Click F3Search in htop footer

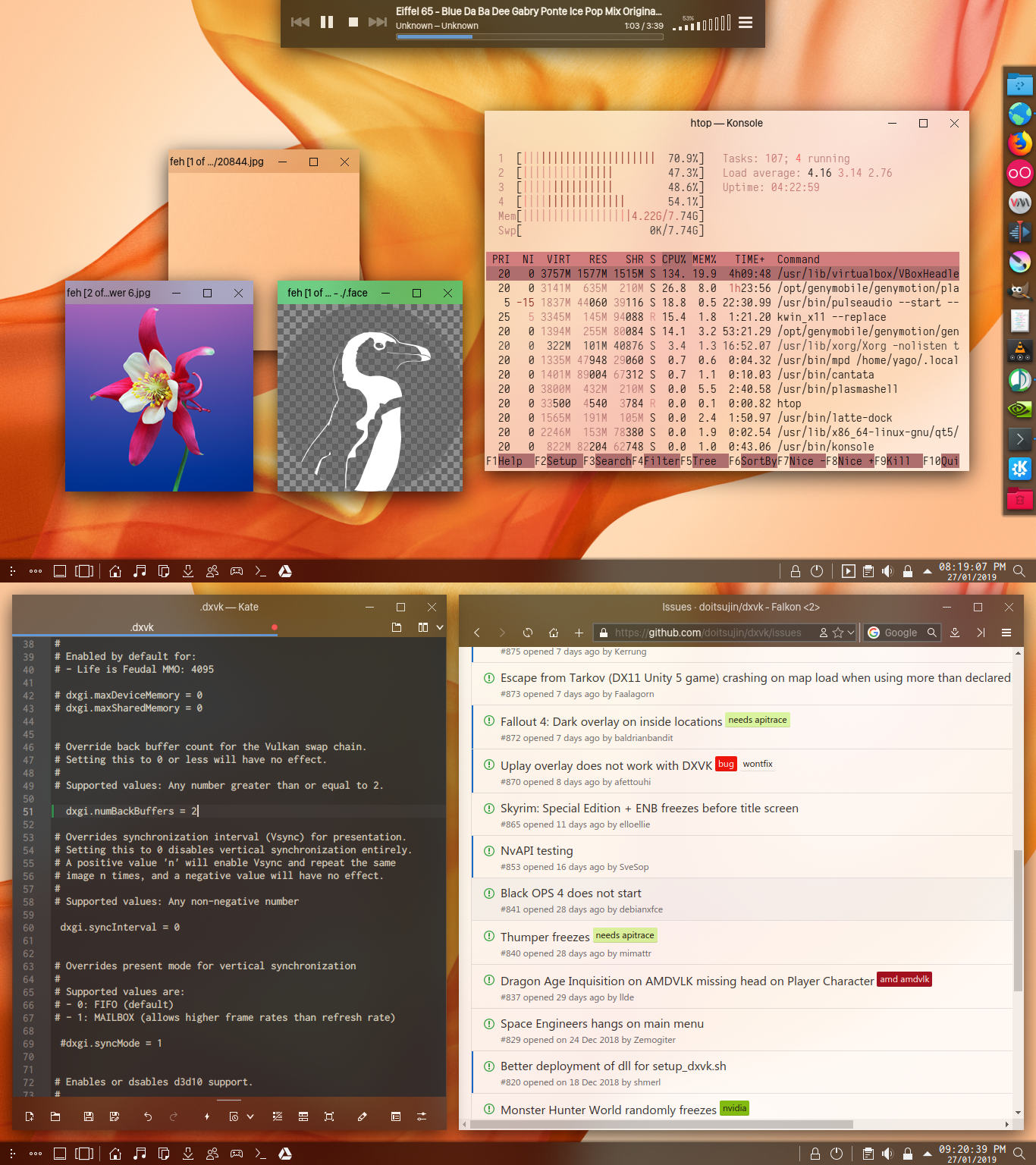[607, 461]
